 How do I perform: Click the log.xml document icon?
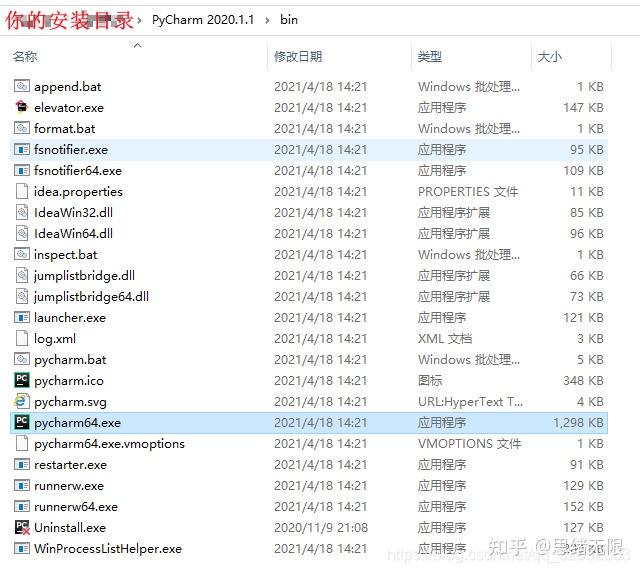pyautogui.click(x=22, y=338)
